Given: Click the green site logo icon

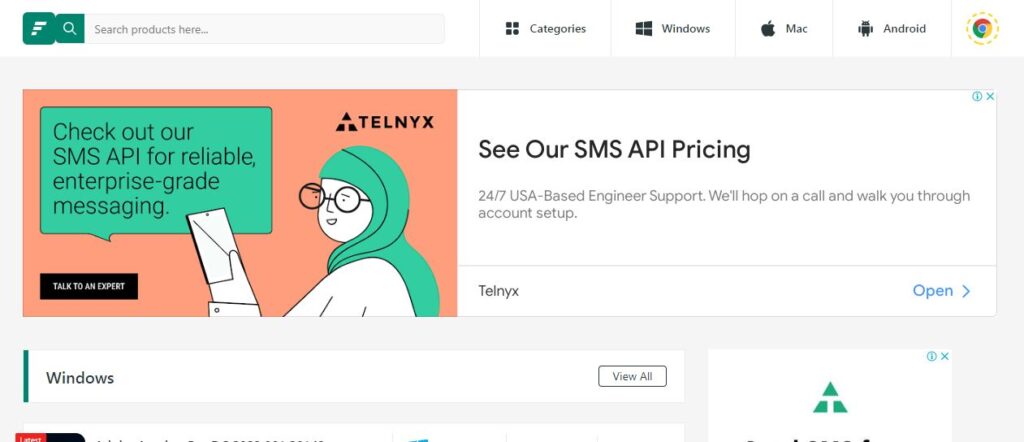Looking at the screenshot, I should [39, 28].
